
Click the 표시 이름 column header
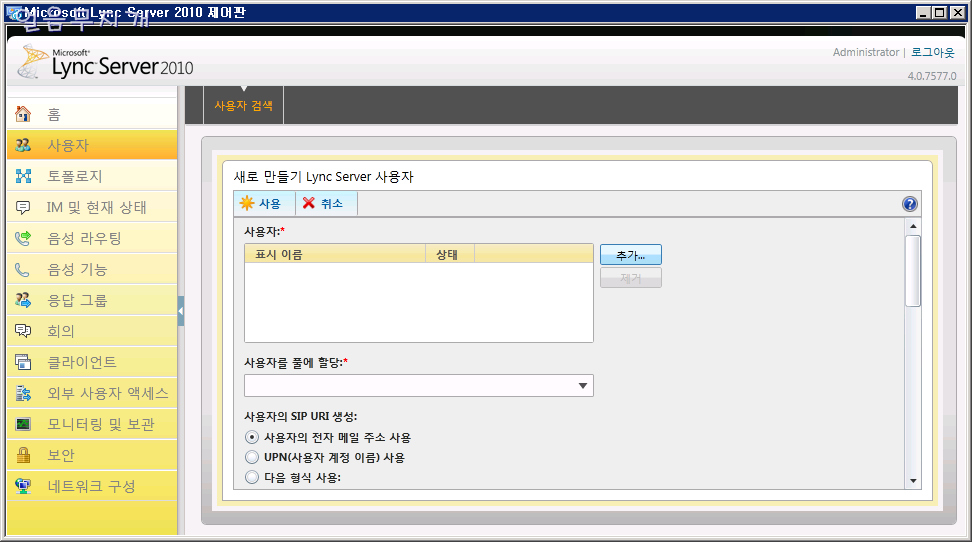tap(335, 254)
